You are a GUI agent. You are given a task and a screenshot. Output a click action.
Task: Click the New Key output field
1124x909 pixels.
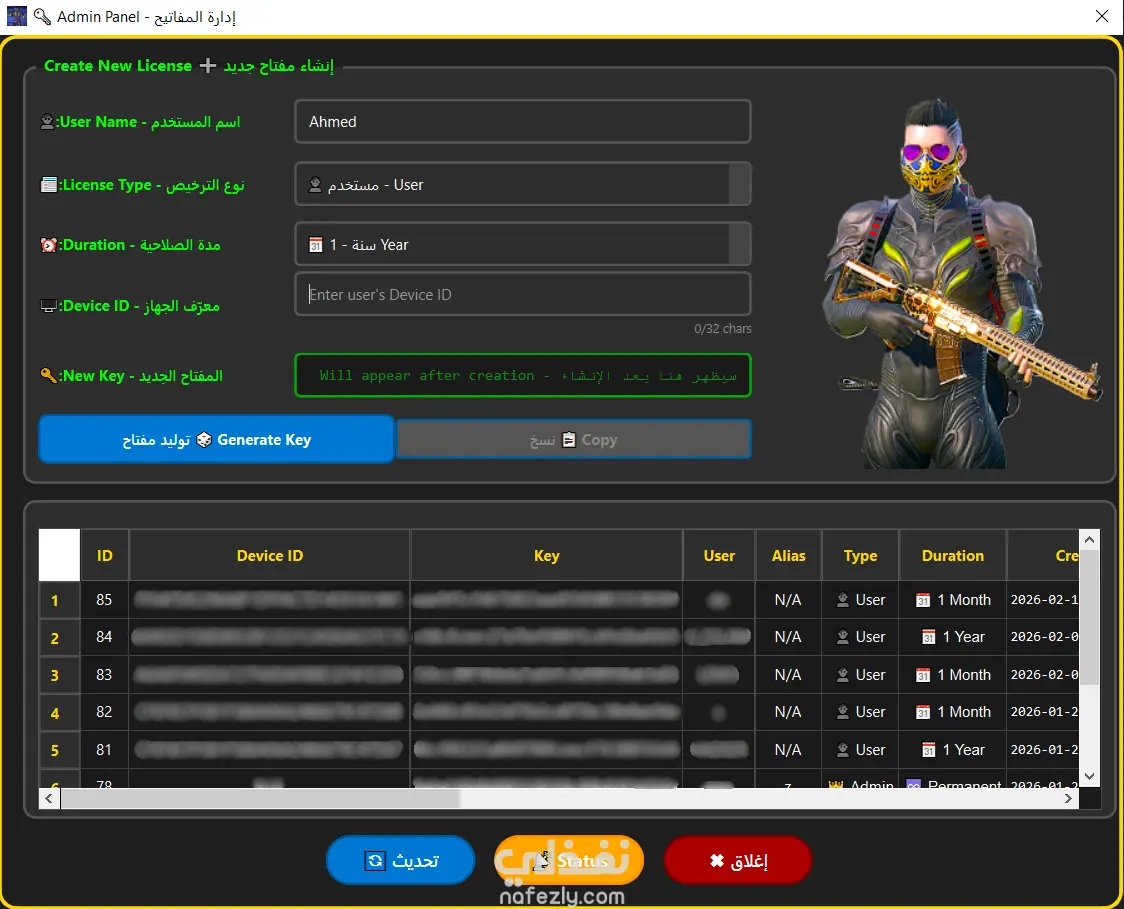523,375
